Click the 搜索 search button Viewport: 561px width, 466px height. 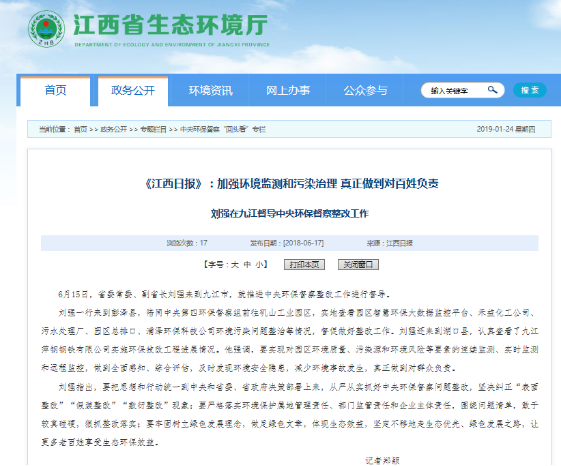point(530,90)
